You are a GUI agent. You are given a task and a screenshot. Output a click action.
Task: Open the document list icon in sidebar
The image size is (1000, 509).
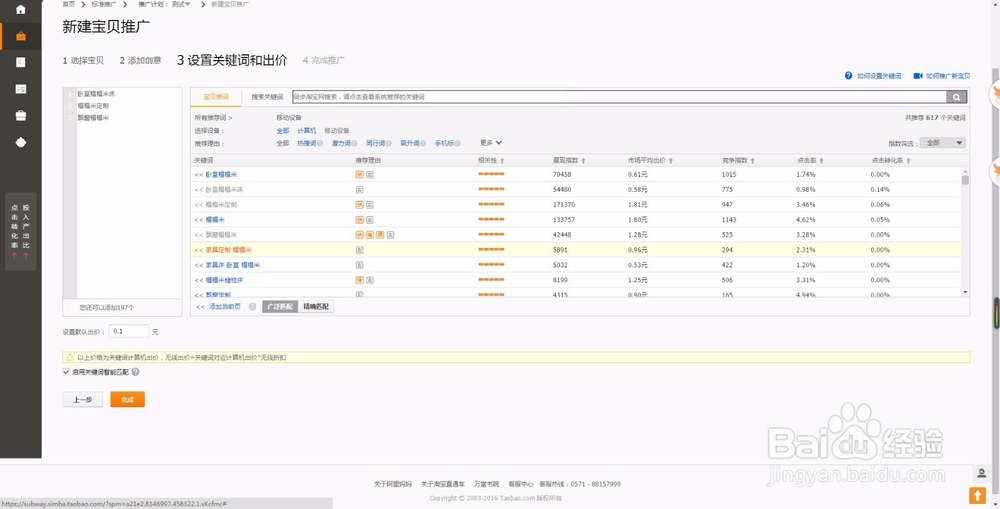(20, 63)
